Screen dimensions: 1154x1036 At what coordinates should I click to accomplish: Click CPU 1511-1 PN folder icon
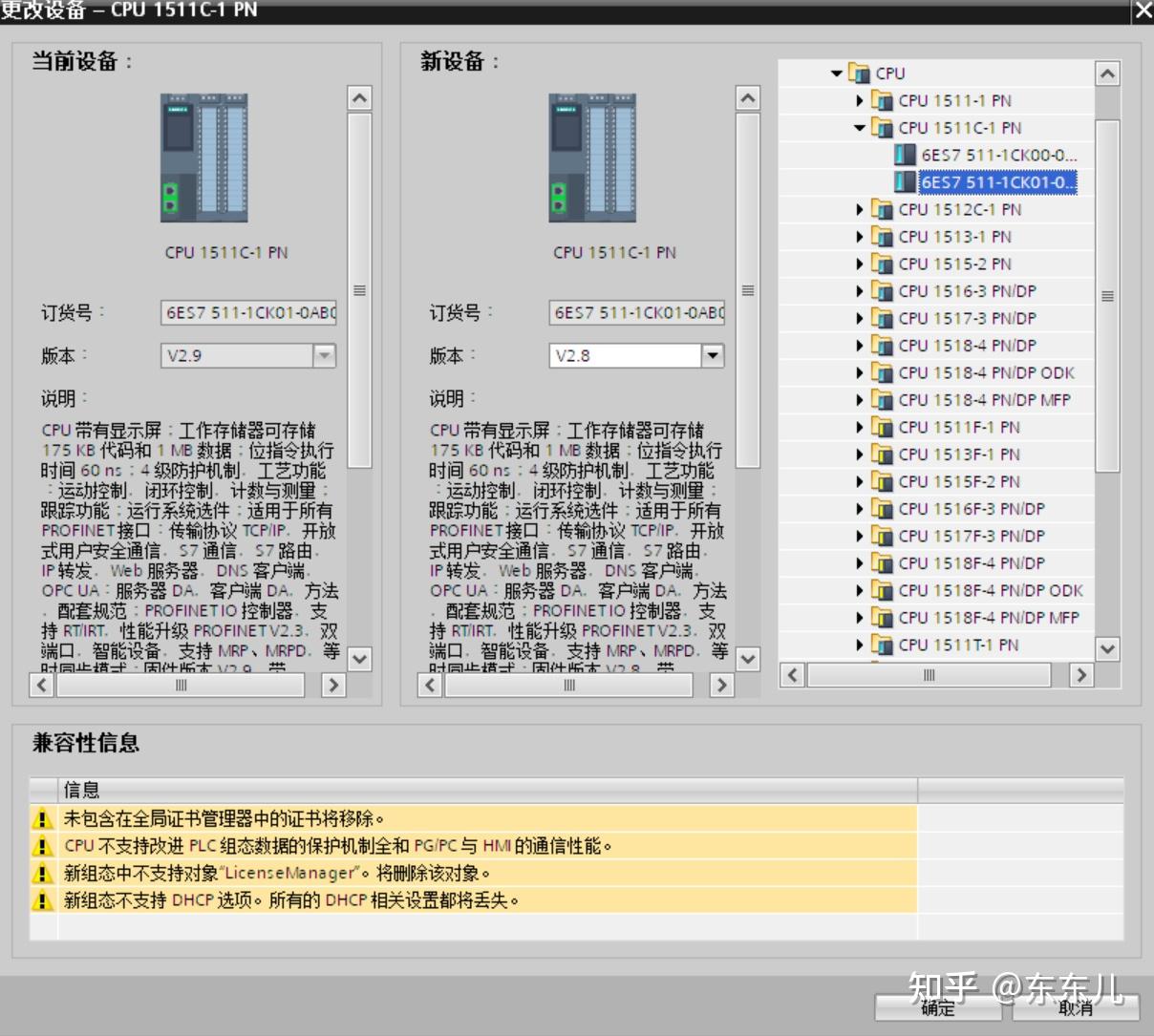(882, 100)
